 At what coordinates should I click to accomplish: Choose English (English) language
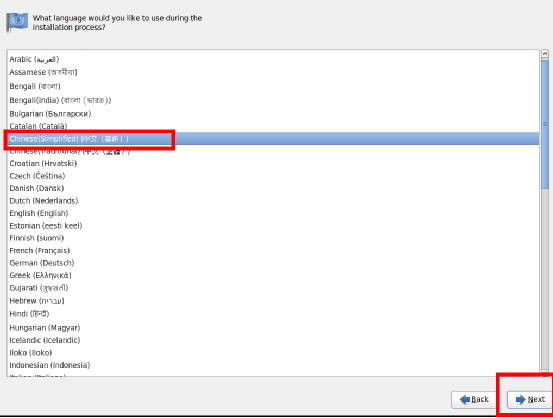point(273,213)
